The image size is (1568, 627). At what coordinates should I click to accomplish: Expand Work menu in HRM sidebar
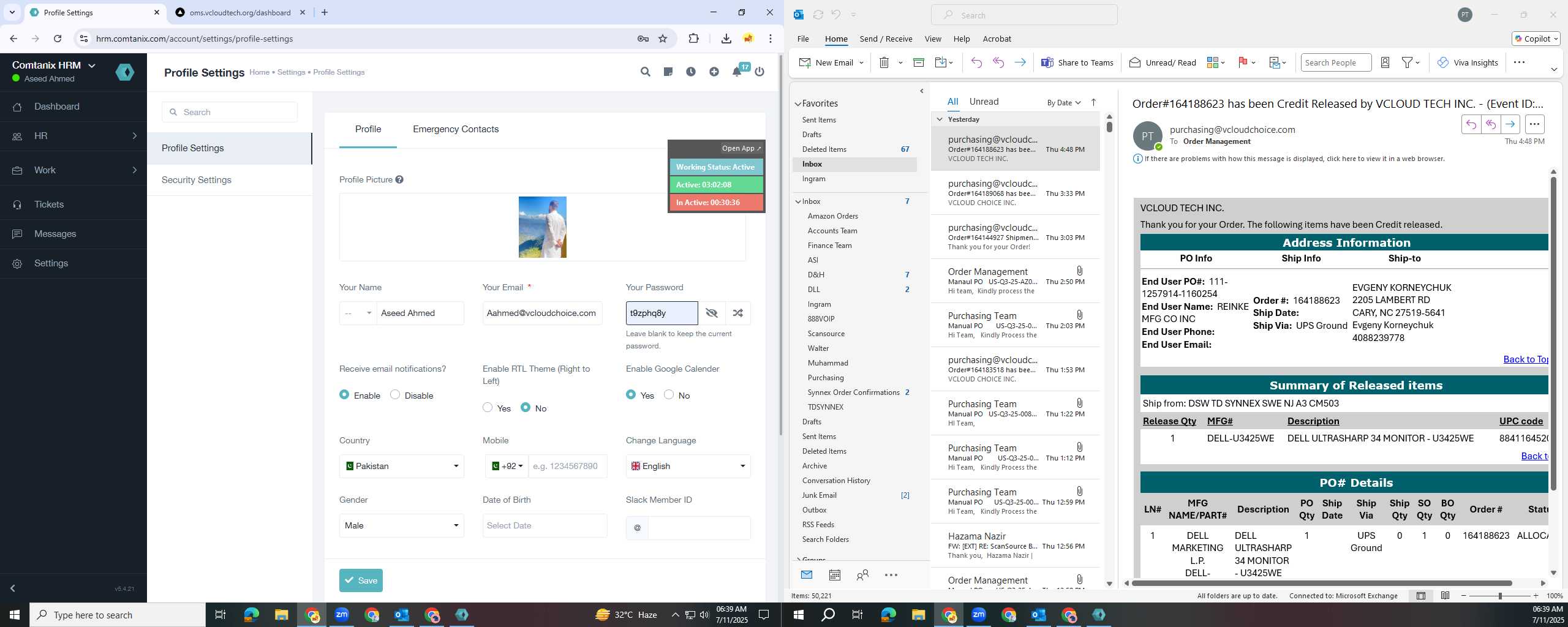click(73, 170)
